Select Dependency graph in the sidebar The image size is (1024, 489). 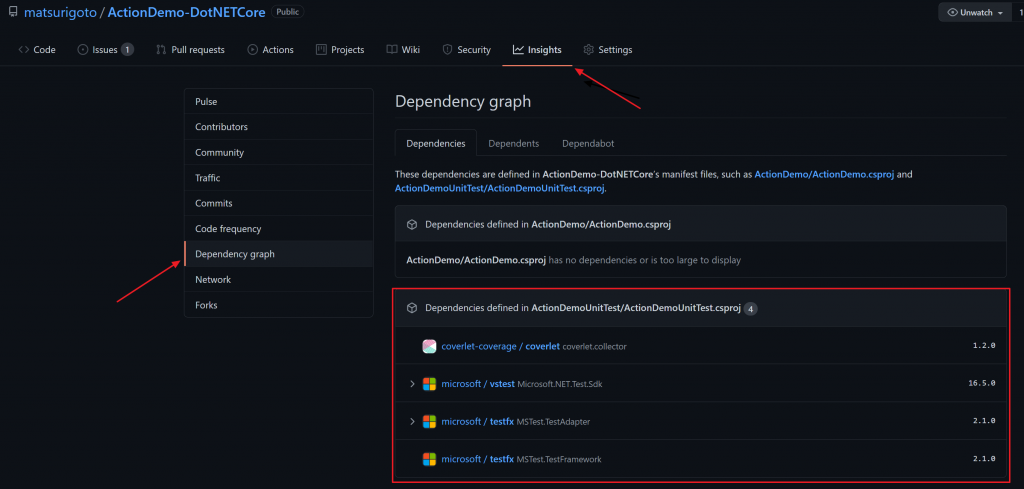click(279, 254)
